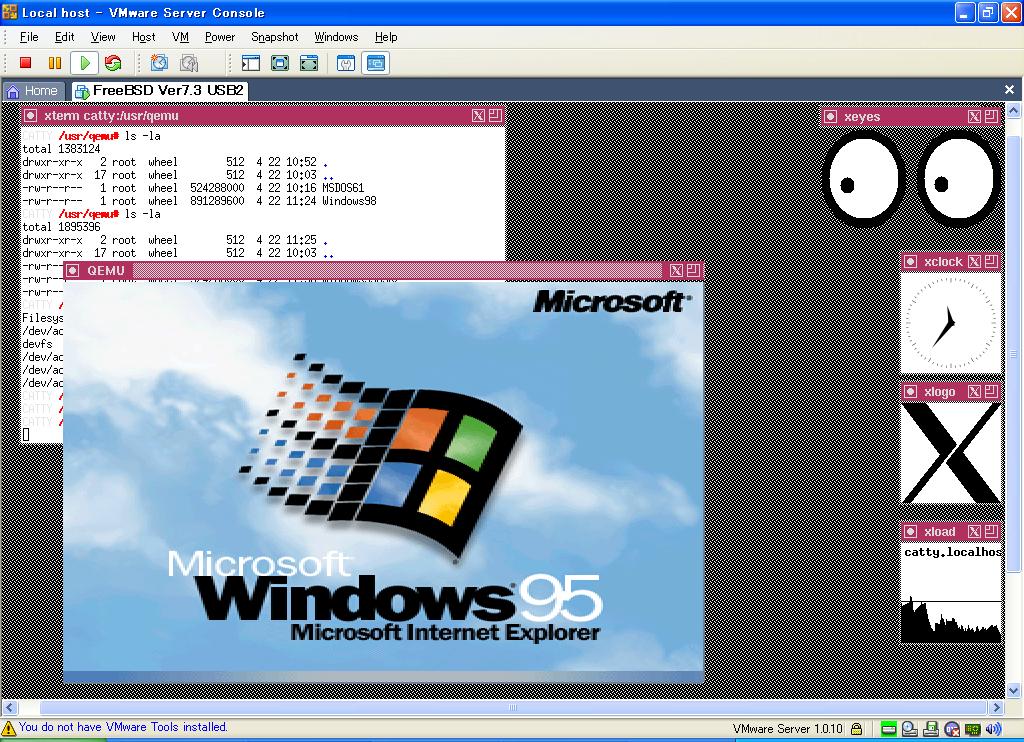This screenshot has height=742, width=1024.
Task: Select the FreeBSD Ver7.3 USB2 tab
Action: pos(159,91)
